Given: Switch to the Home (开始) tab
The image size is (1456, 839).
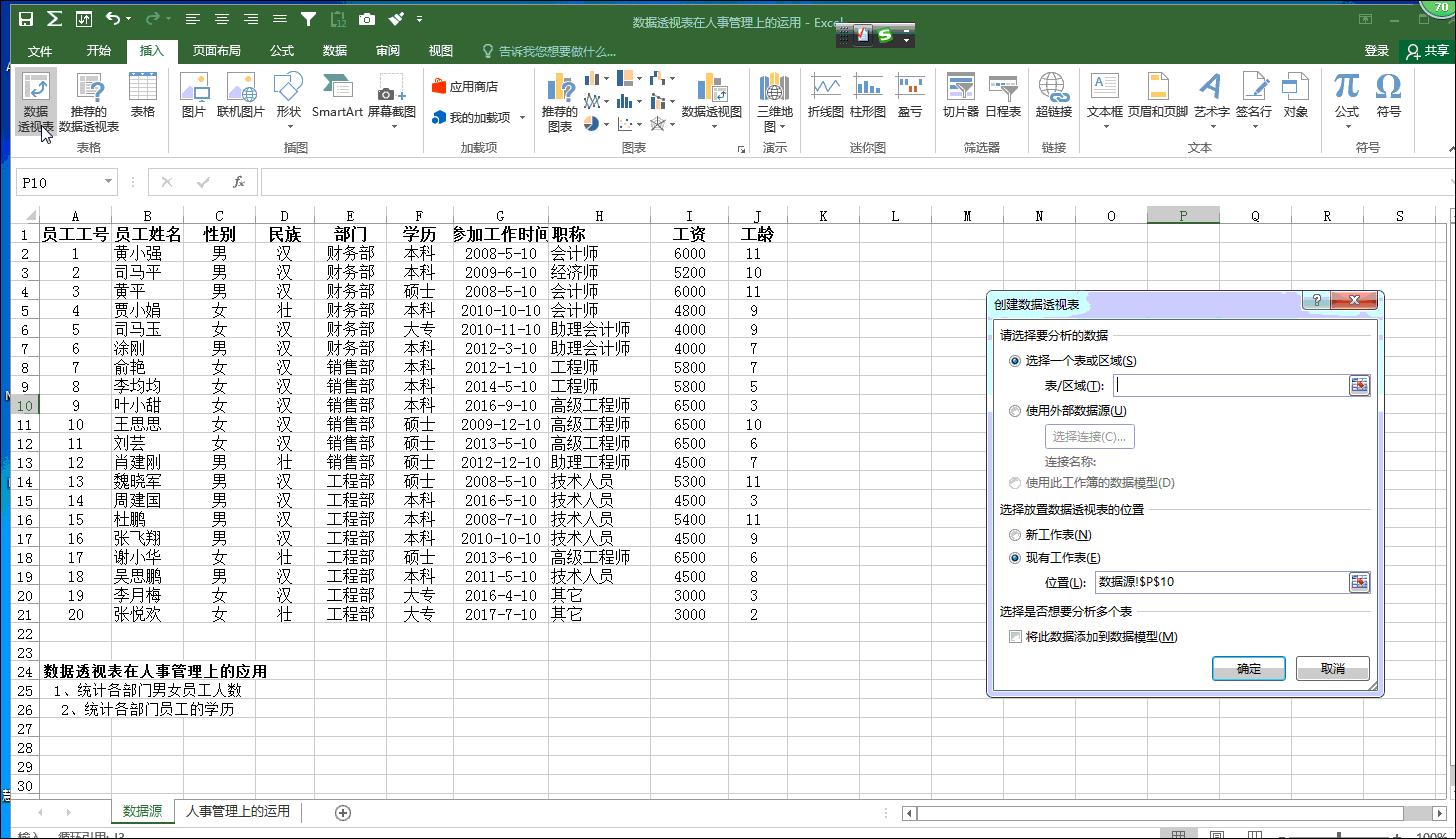Looking at the screenshot, I should [98, 51].
